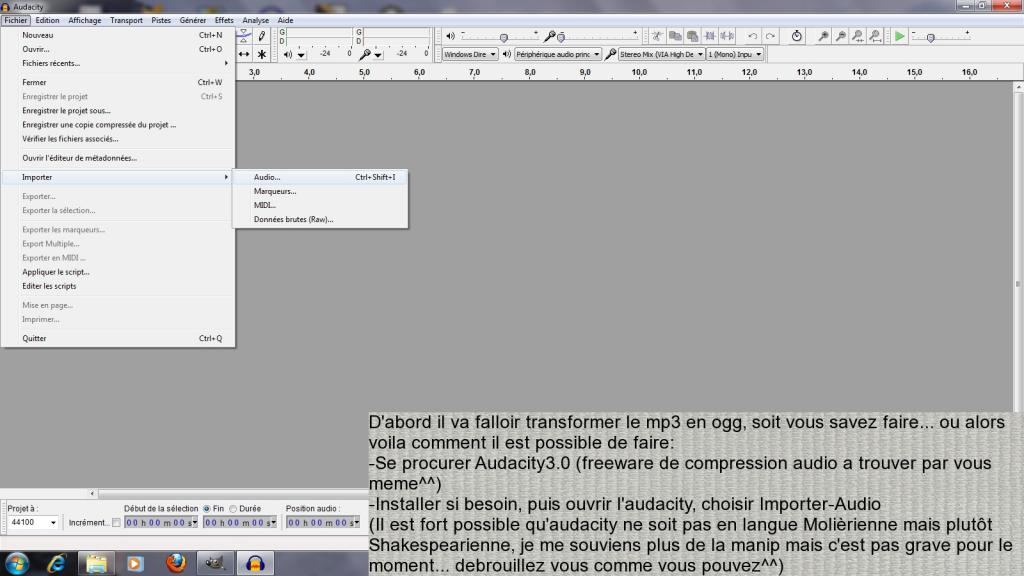Click the microphone icon in mixer toolbar

click(x=549, y=36)
